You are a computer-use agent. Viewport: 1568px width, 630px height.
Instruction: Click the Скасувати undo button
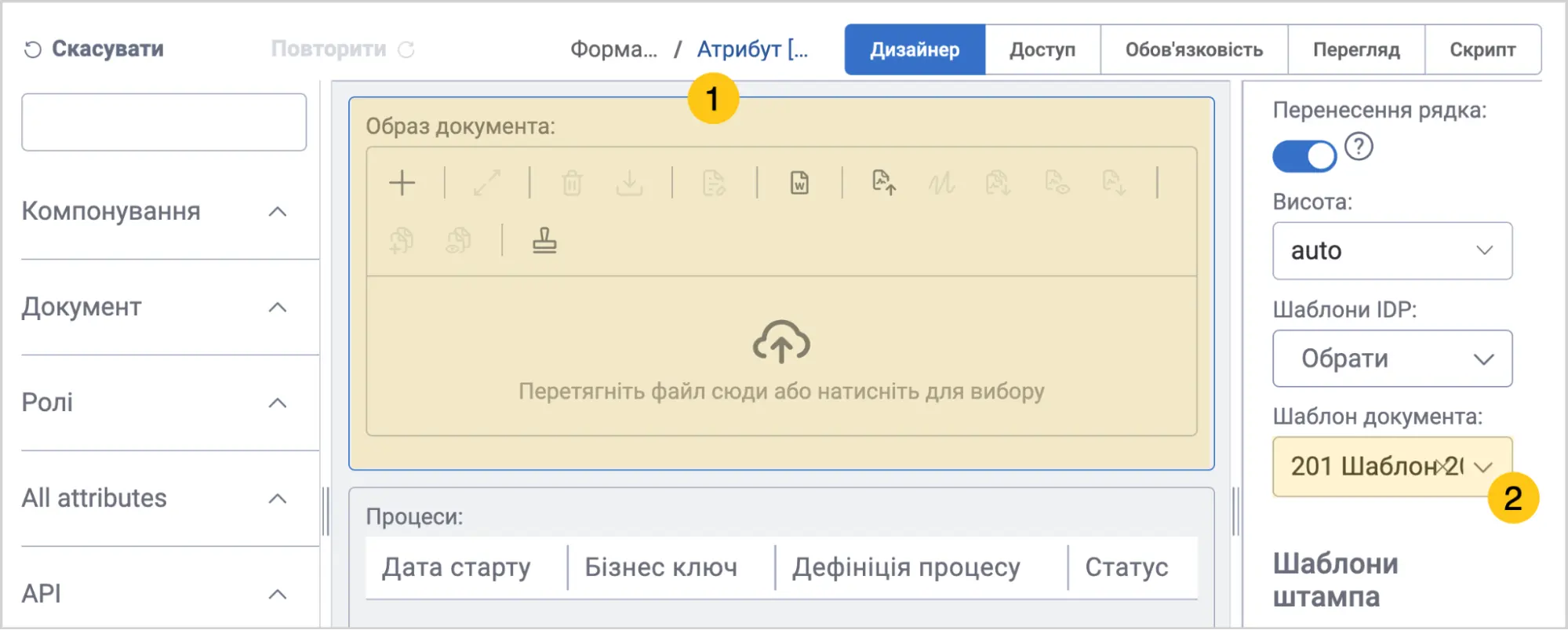click(x=94, y=49)
